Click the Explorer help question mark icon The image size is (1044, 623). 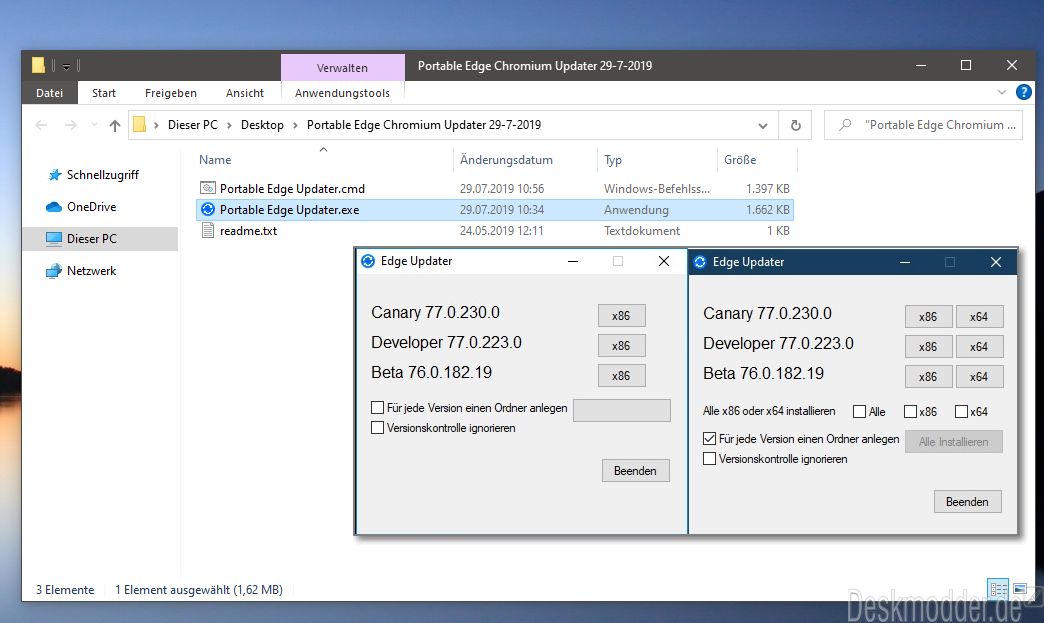pos(1023,93)
